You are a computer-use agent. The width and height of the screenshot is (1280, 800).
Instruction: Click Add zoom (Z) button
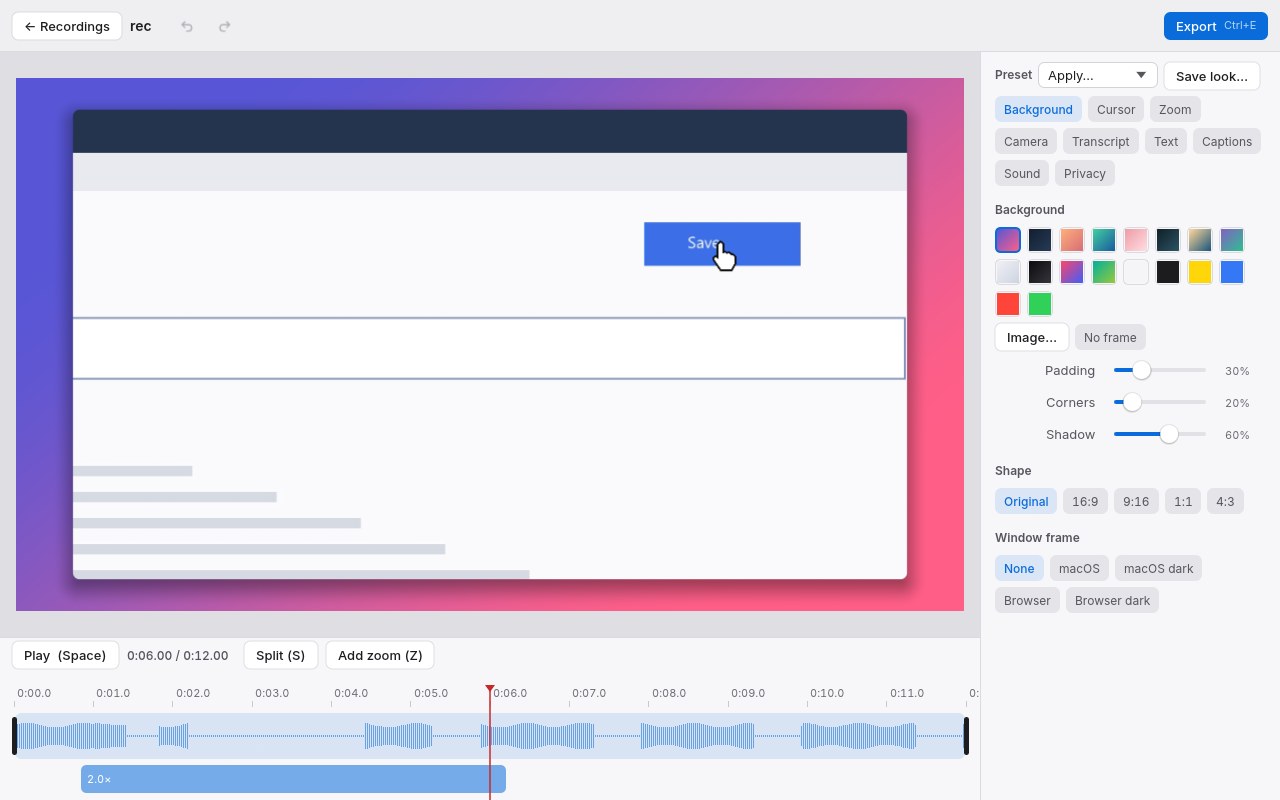coord(380,655)
